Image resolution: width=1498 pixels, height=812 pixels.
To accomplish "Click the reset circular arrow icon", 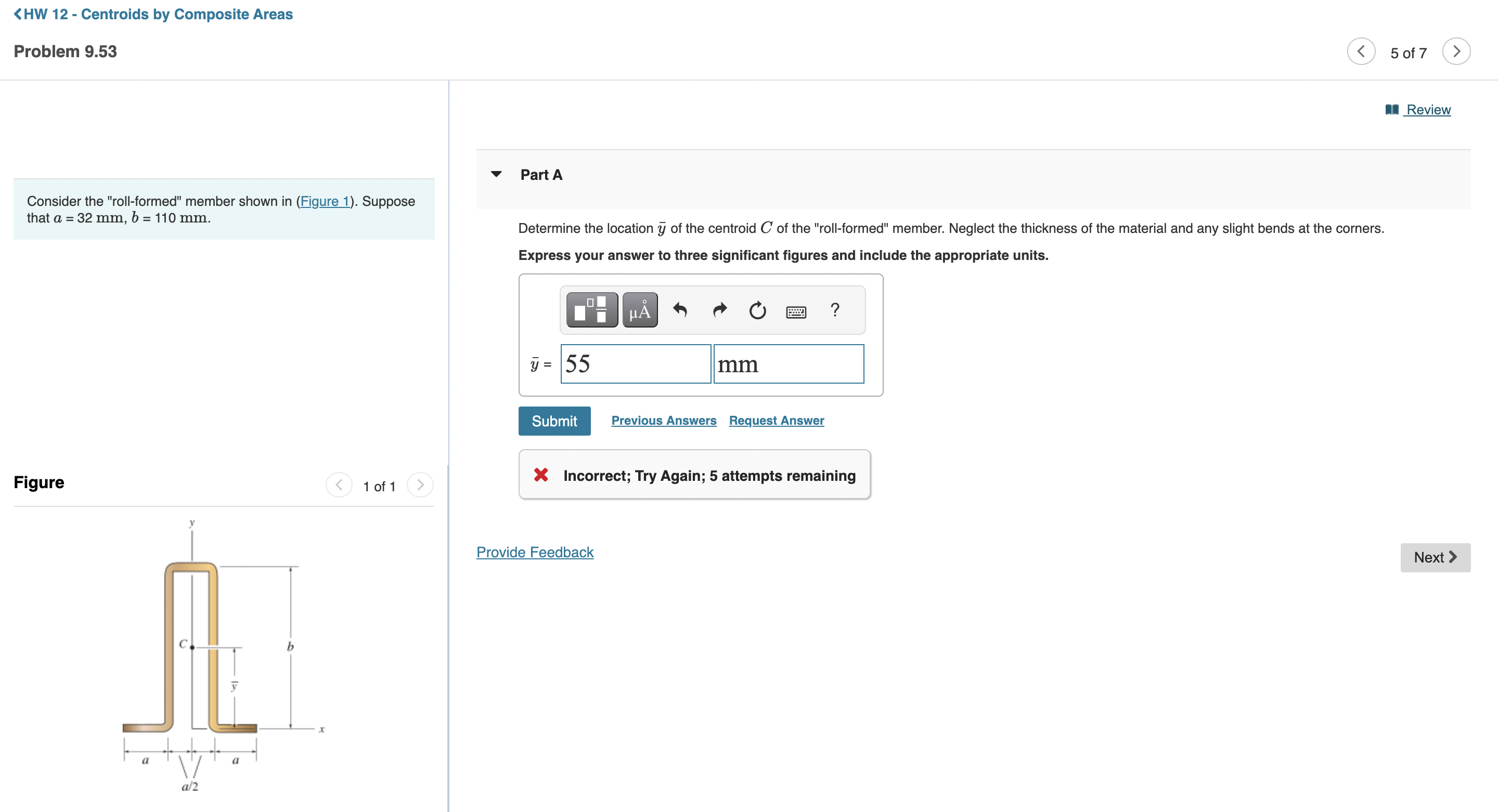I will 757,311.
